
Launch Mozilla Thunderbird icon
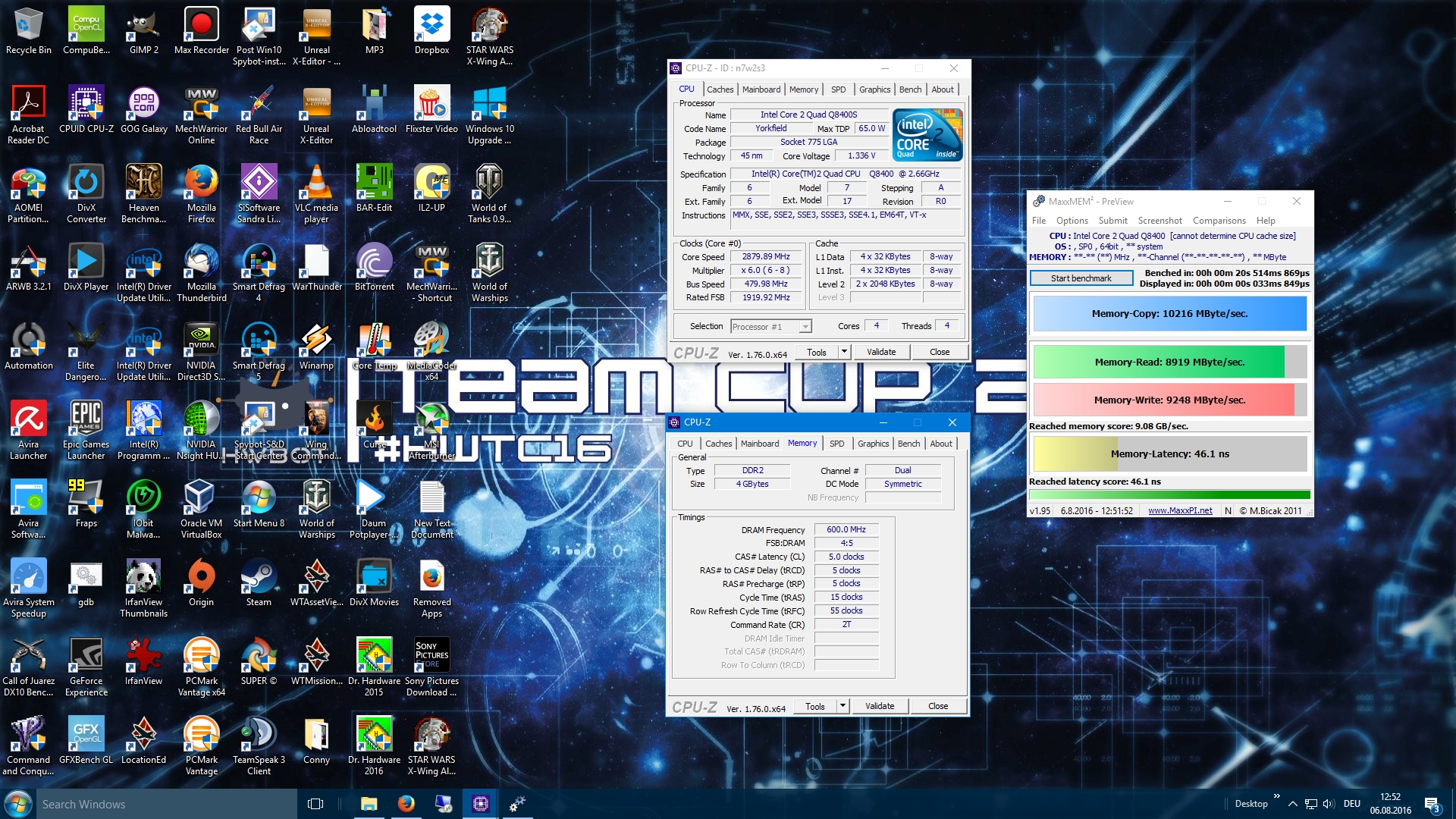[x=202, y=273]
